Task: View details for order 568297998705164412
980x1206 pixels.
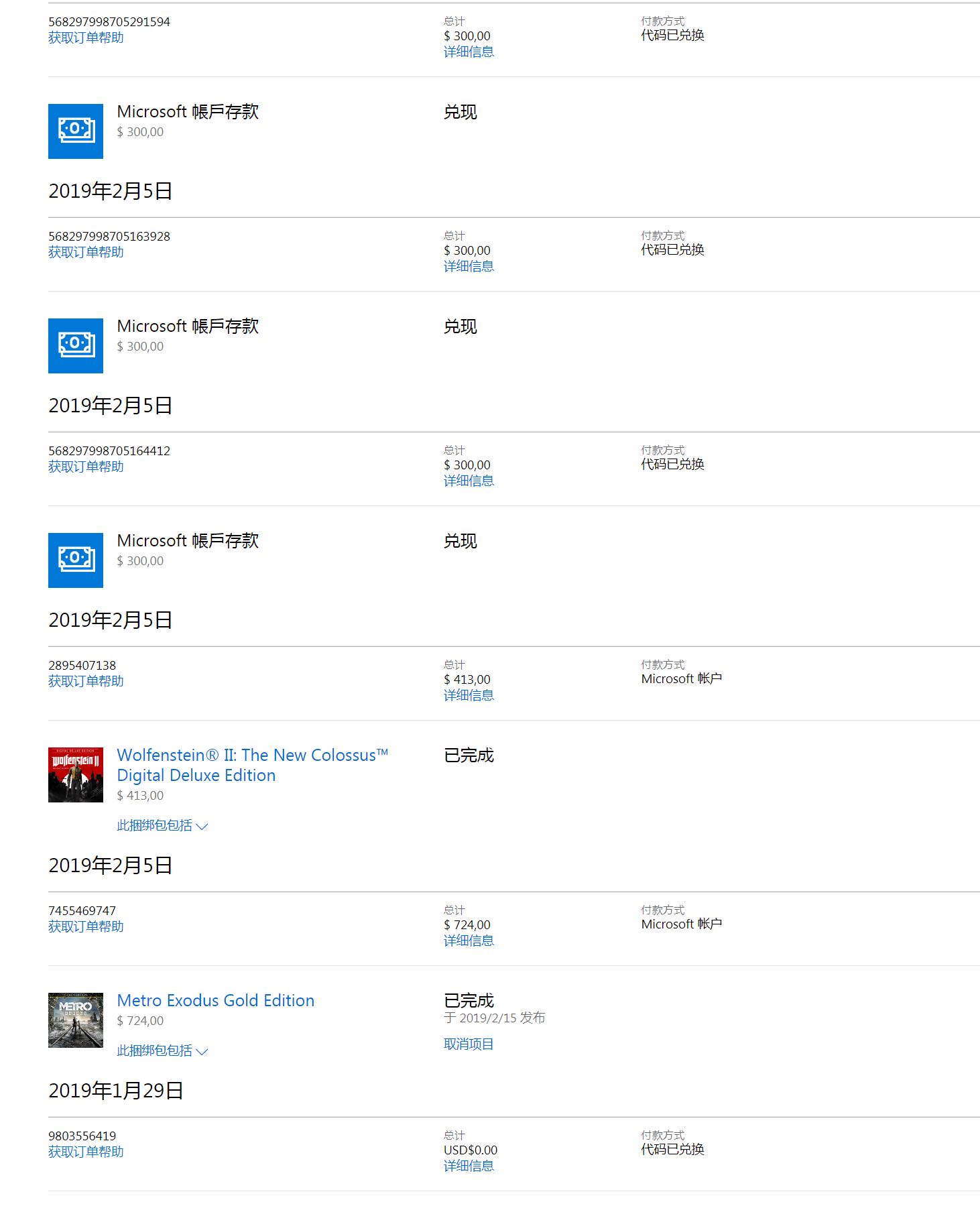Action: pos(469,481)
